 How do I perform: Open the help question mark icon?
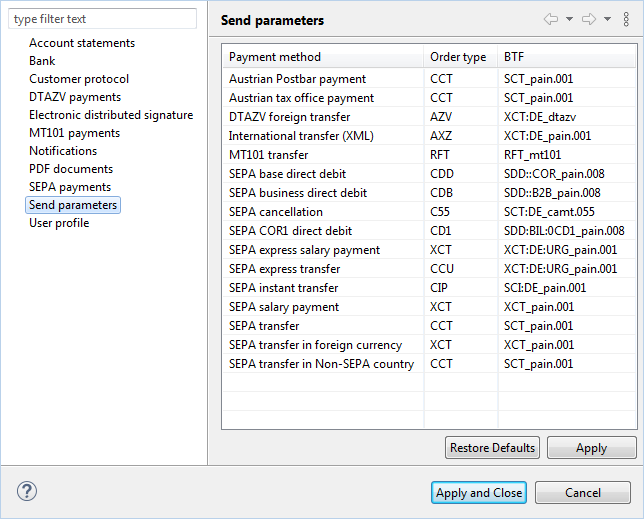27,491
